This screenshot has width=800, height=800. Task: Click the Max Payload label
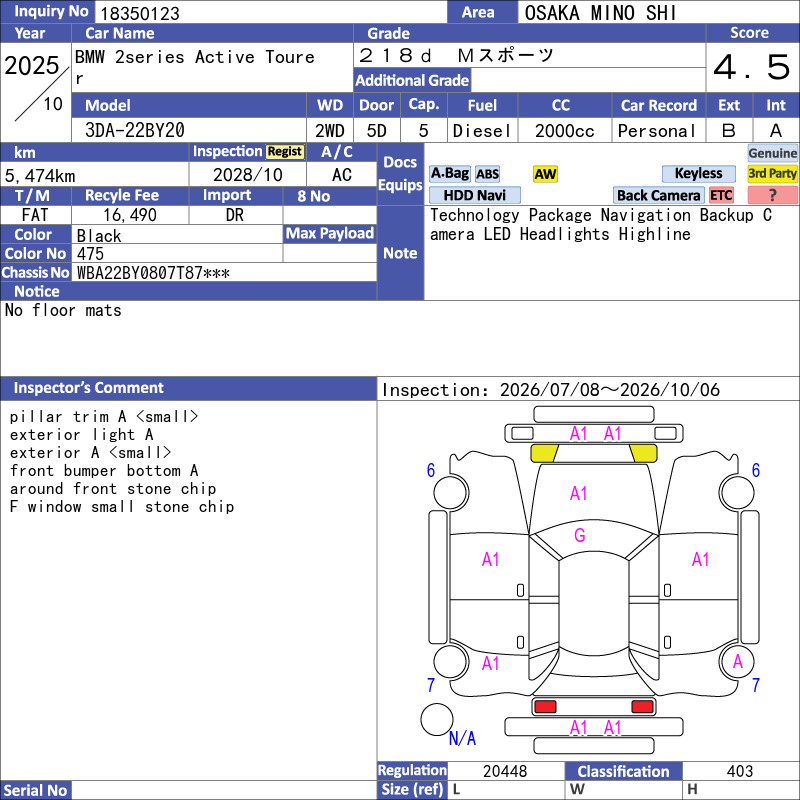click(330, 233)
